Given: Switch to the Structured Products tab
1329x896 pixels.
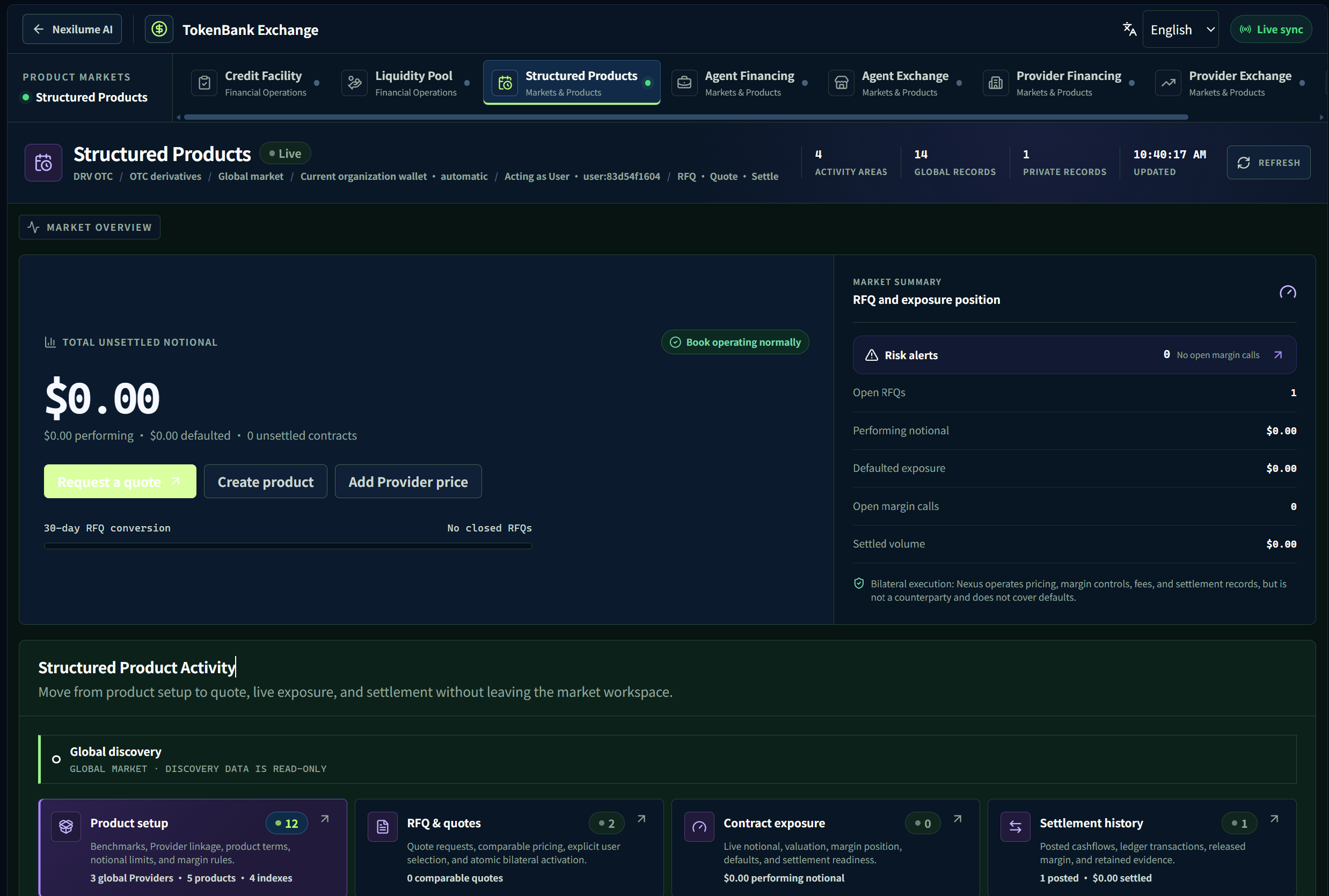Looking at the screenshot, I should 571,83.
